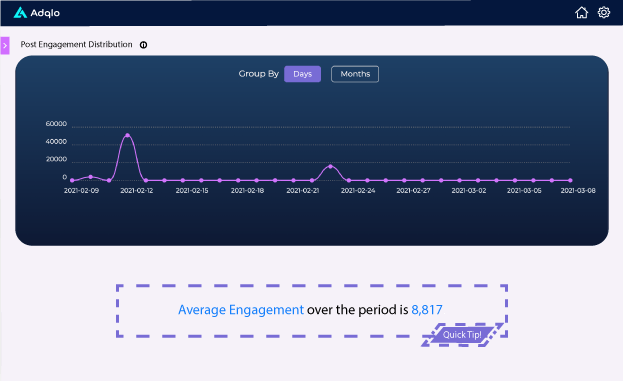The image size is (623, 381).
Task: Expand the purple sidebar arrow
Action: [x=5, y=46]
